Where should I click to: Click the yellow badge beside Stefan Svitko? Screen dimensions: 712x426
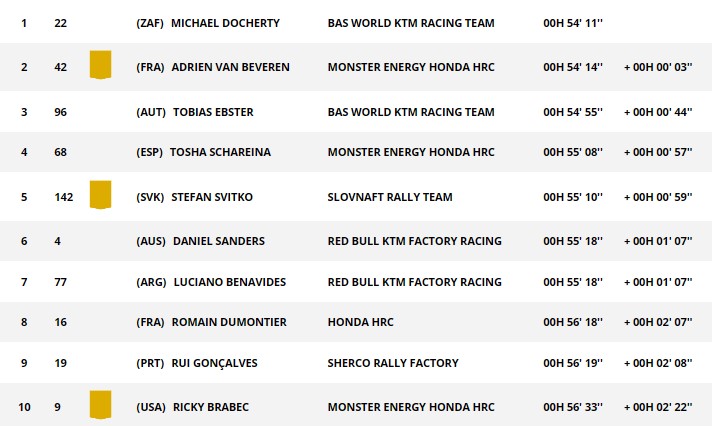[100, 195]
